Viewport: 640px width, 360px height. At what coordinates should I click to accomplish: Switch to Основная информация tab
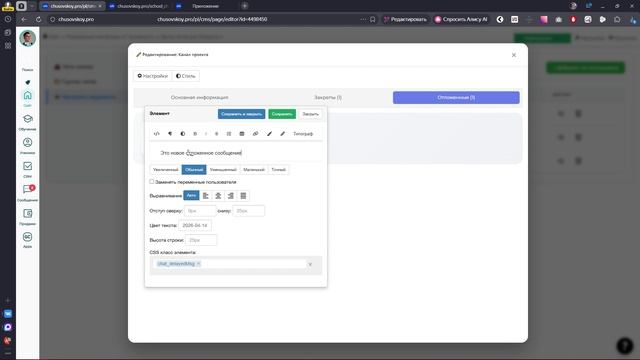200,98
